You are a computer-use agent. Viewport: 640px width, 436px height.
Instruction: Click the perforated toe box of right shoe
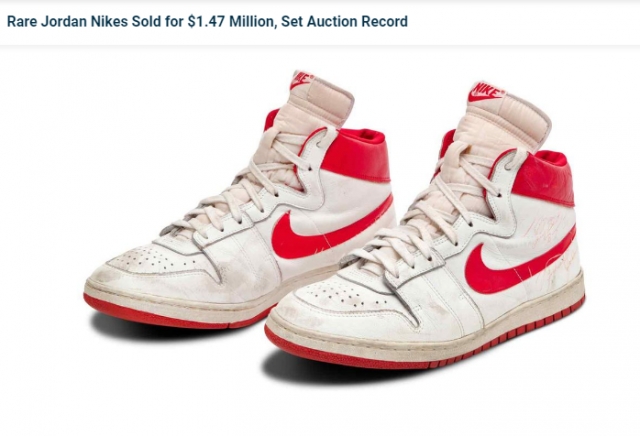[341, 295]
